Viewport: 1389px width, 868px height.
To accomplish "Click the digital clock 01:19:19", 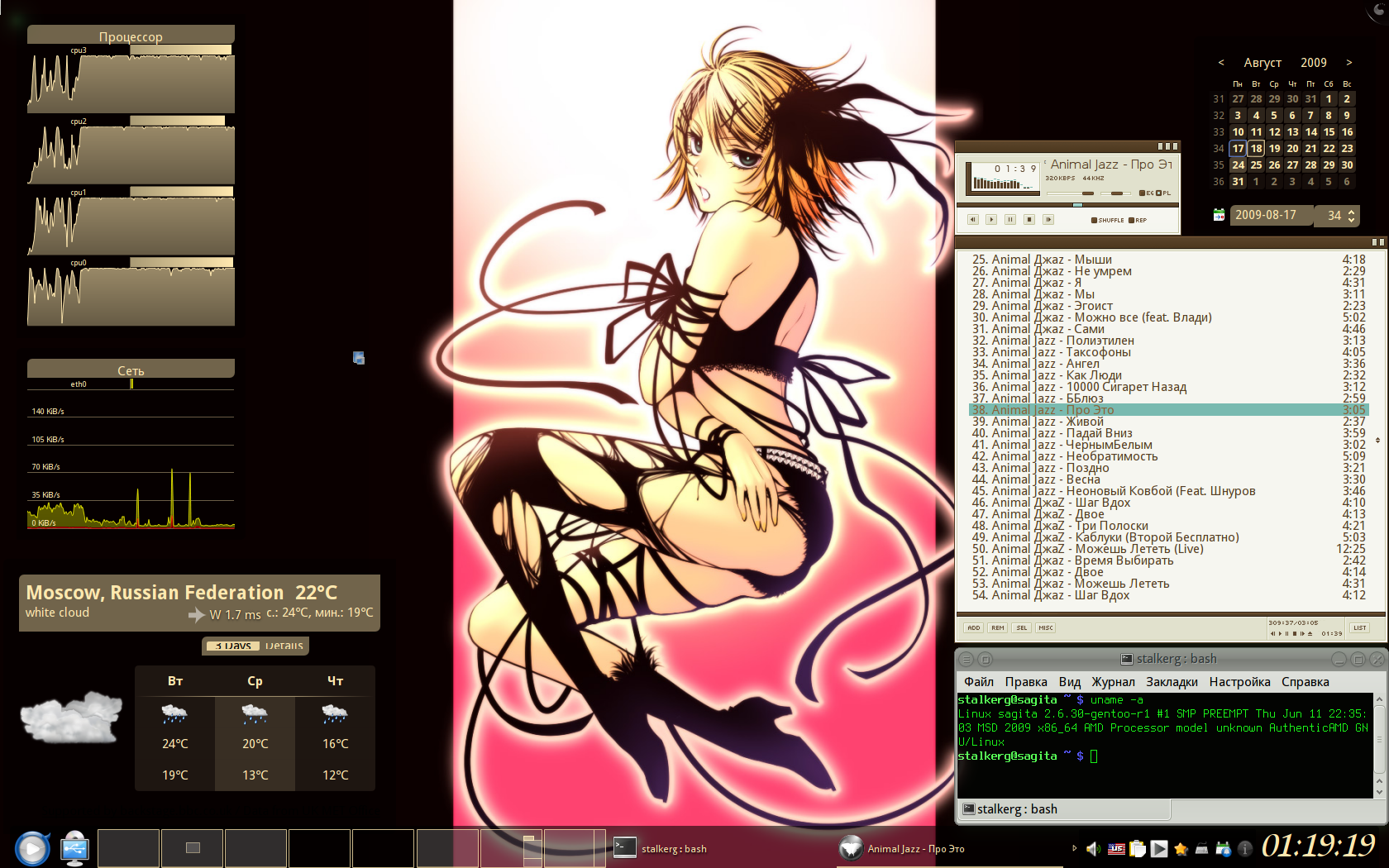I will click(x=1318, y=846).
